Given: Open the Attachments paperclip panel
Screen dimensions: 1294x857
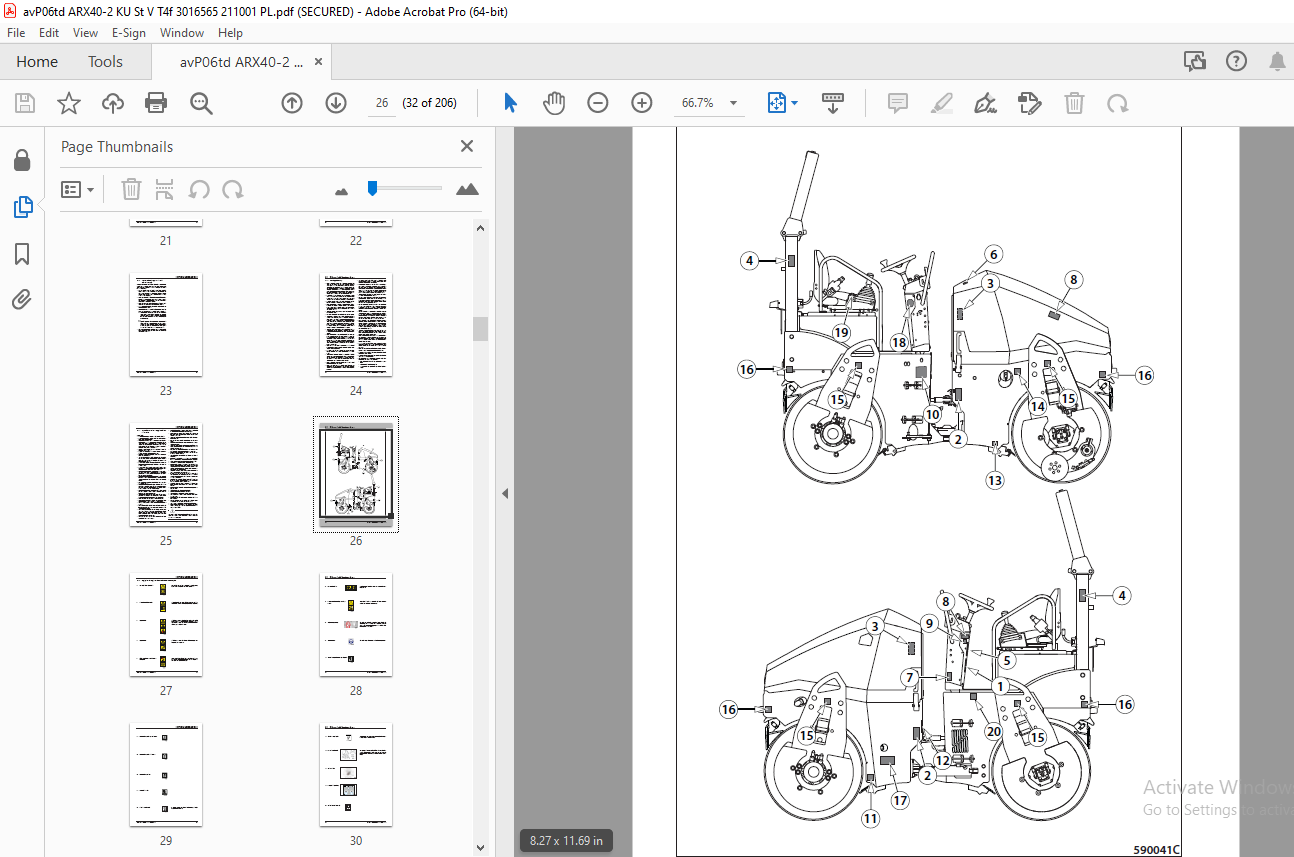Looking at the screenshot, I should [x=22, y=299].
